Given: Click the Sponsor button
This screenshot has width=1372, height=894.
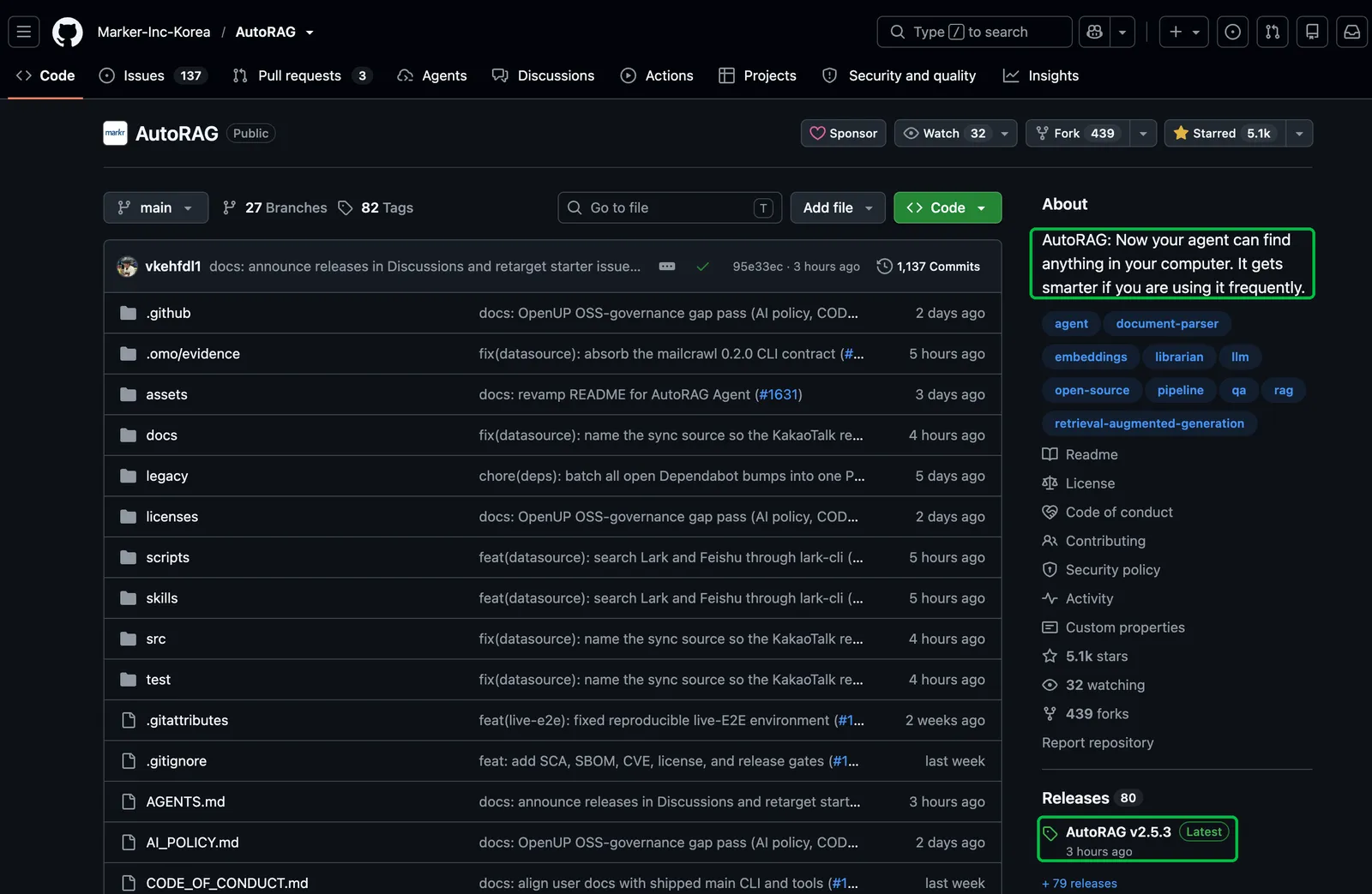Looking at the screenshot, I should 845,133.
